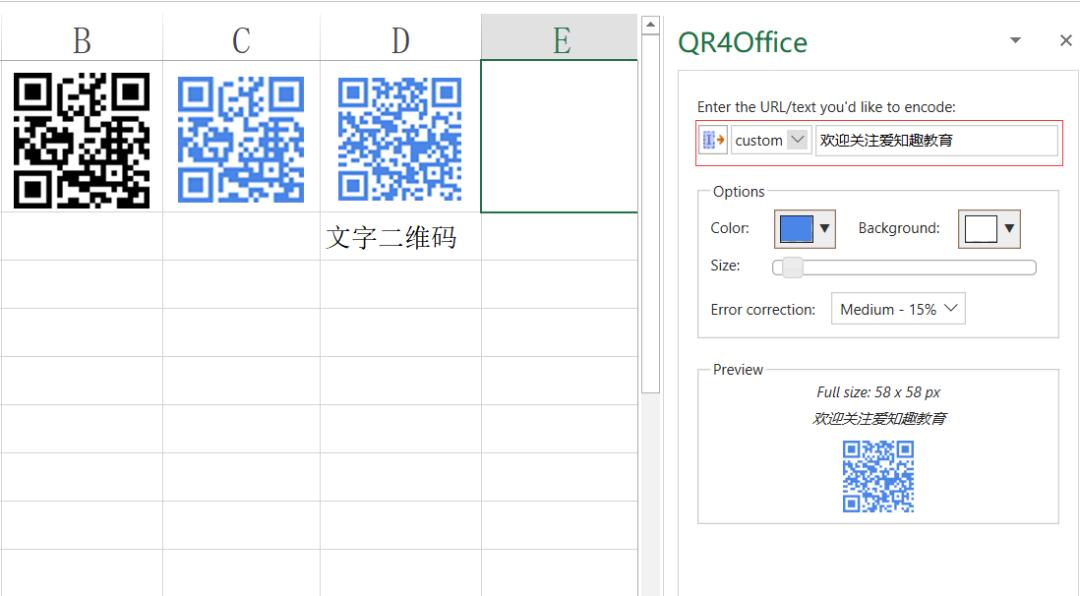Image resolution: width=1080 pixels, height=596 pixels.
Task: Click the URL text input field
Action: pyautogui.click(x=935, y=141)
